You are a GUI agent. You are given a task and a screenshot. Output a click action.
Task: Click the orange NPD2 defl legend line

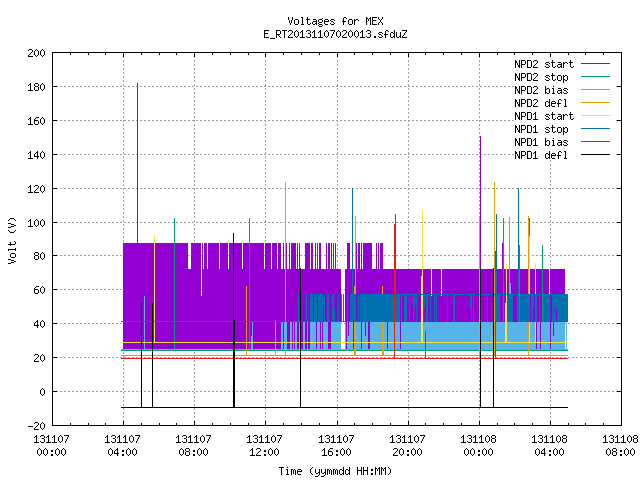pyautogui.click(x=595, y=103)
